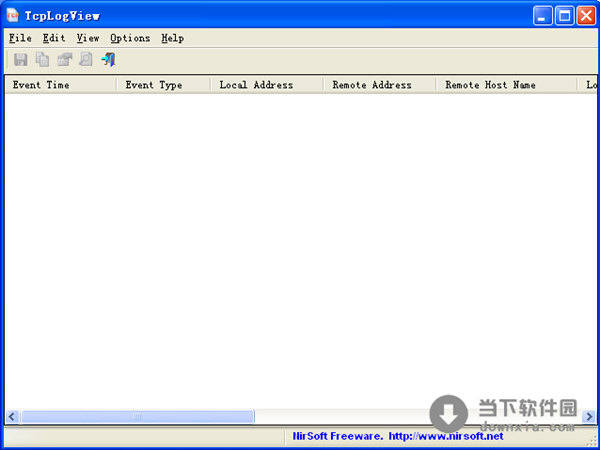Sort by Local Address column header

click(267, 85)
